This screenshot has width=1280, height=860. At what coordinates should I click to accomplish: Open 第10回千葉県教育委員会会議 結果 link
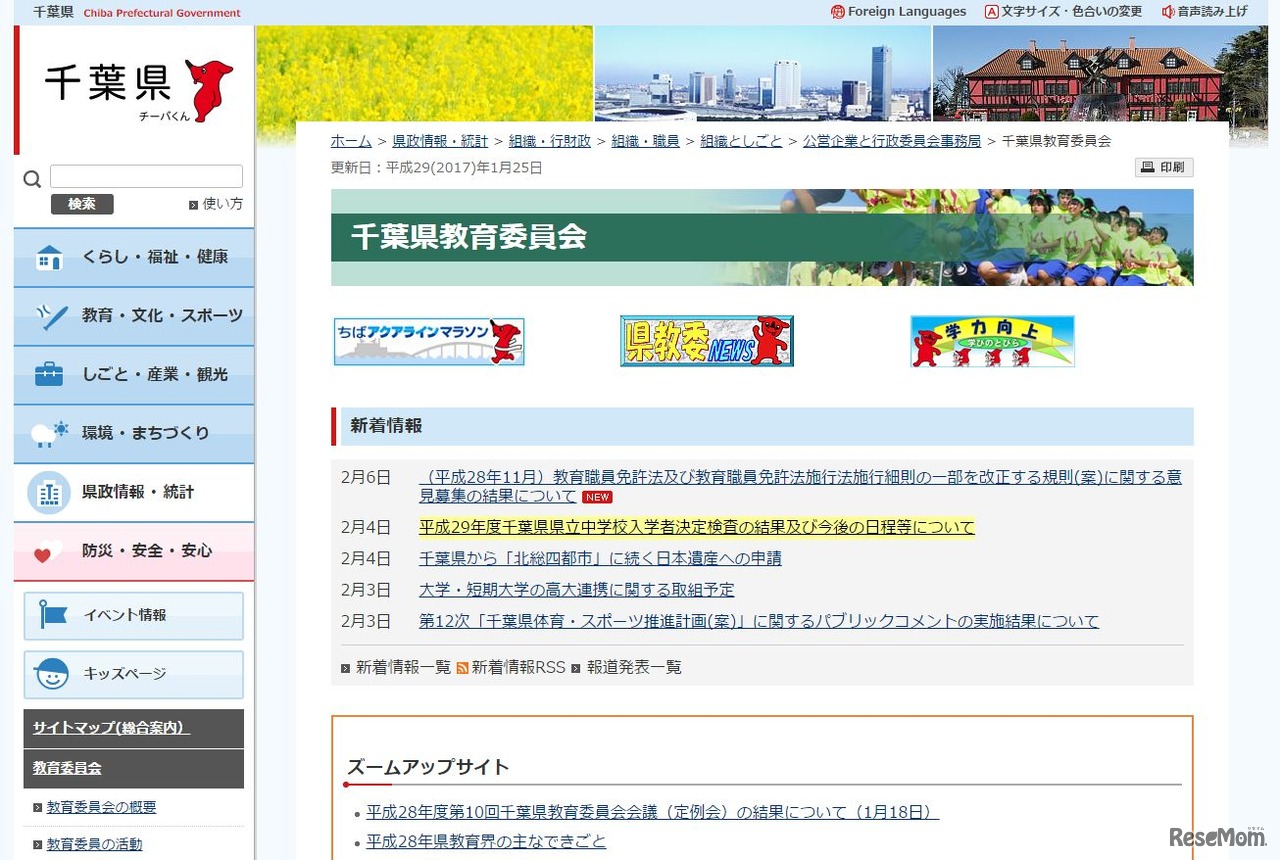(653, 812)
